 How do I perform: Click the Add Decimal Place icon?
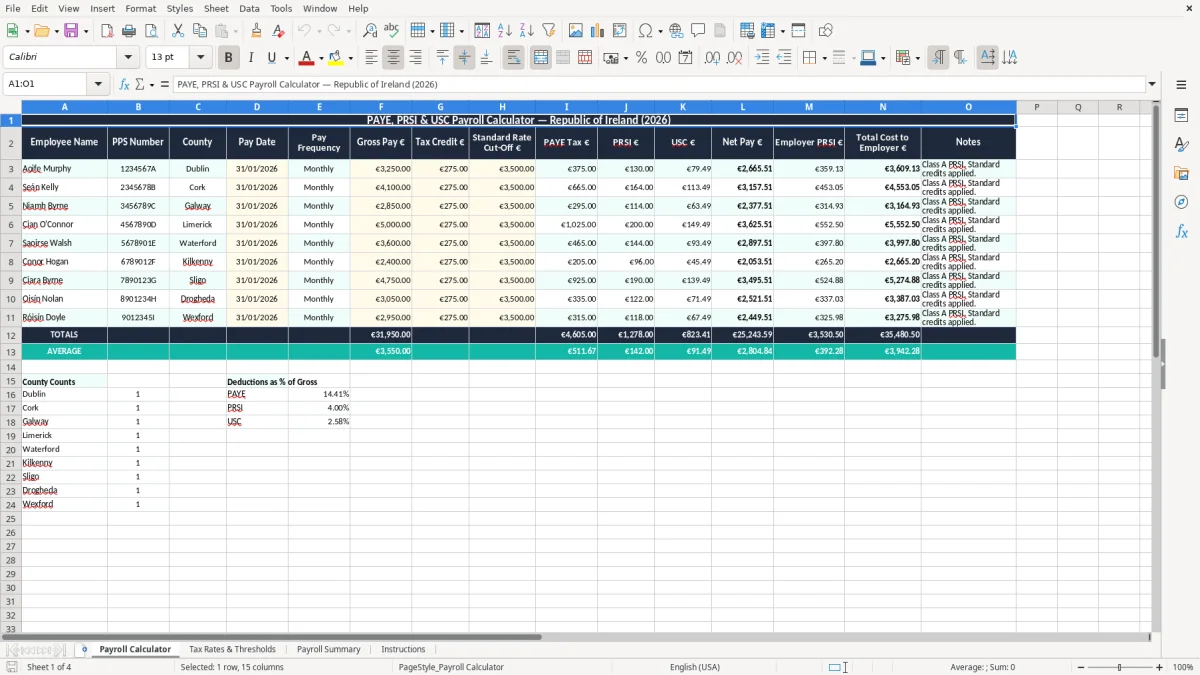(x=712, y=58)
